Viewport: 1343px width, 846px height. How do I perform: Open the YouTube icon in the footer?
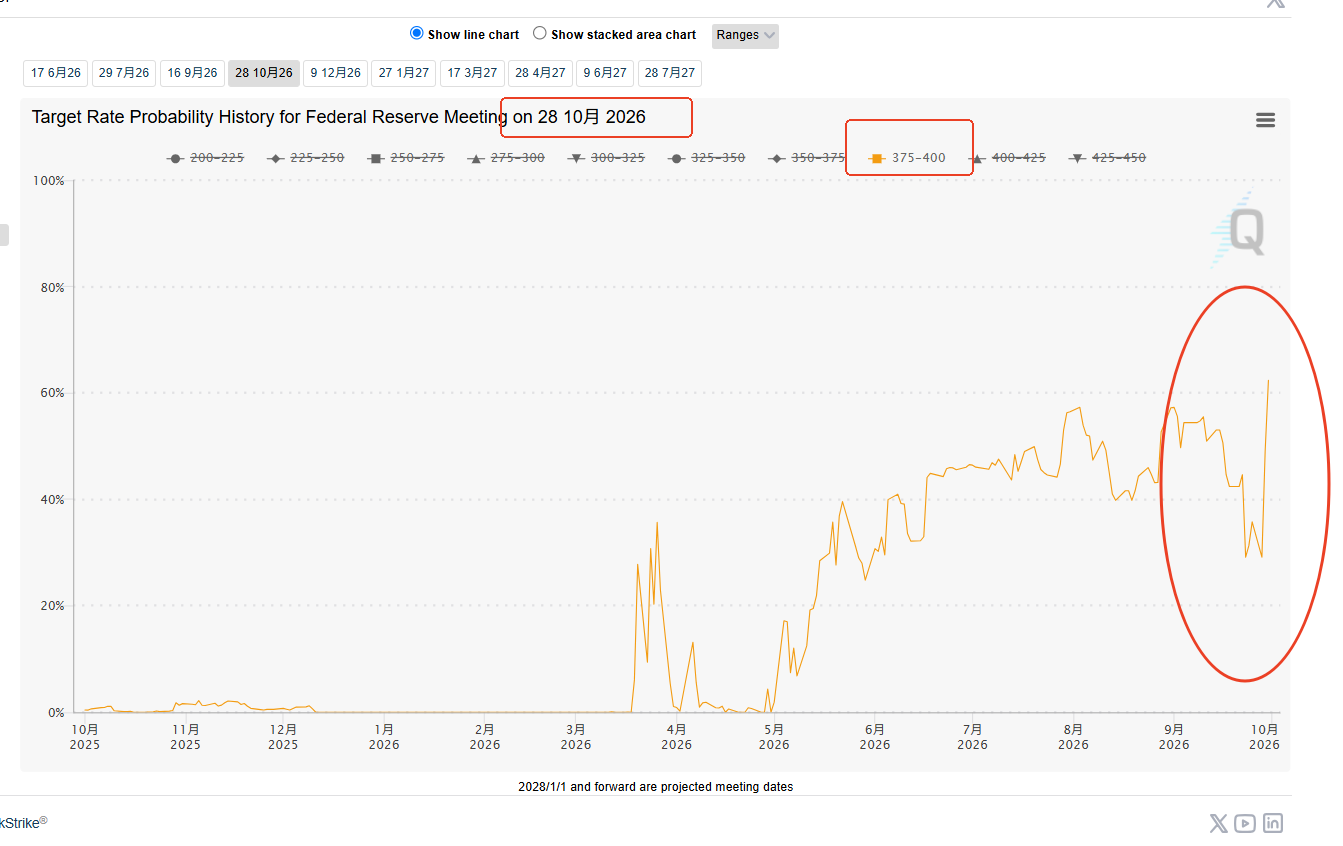click(1245, 823)
